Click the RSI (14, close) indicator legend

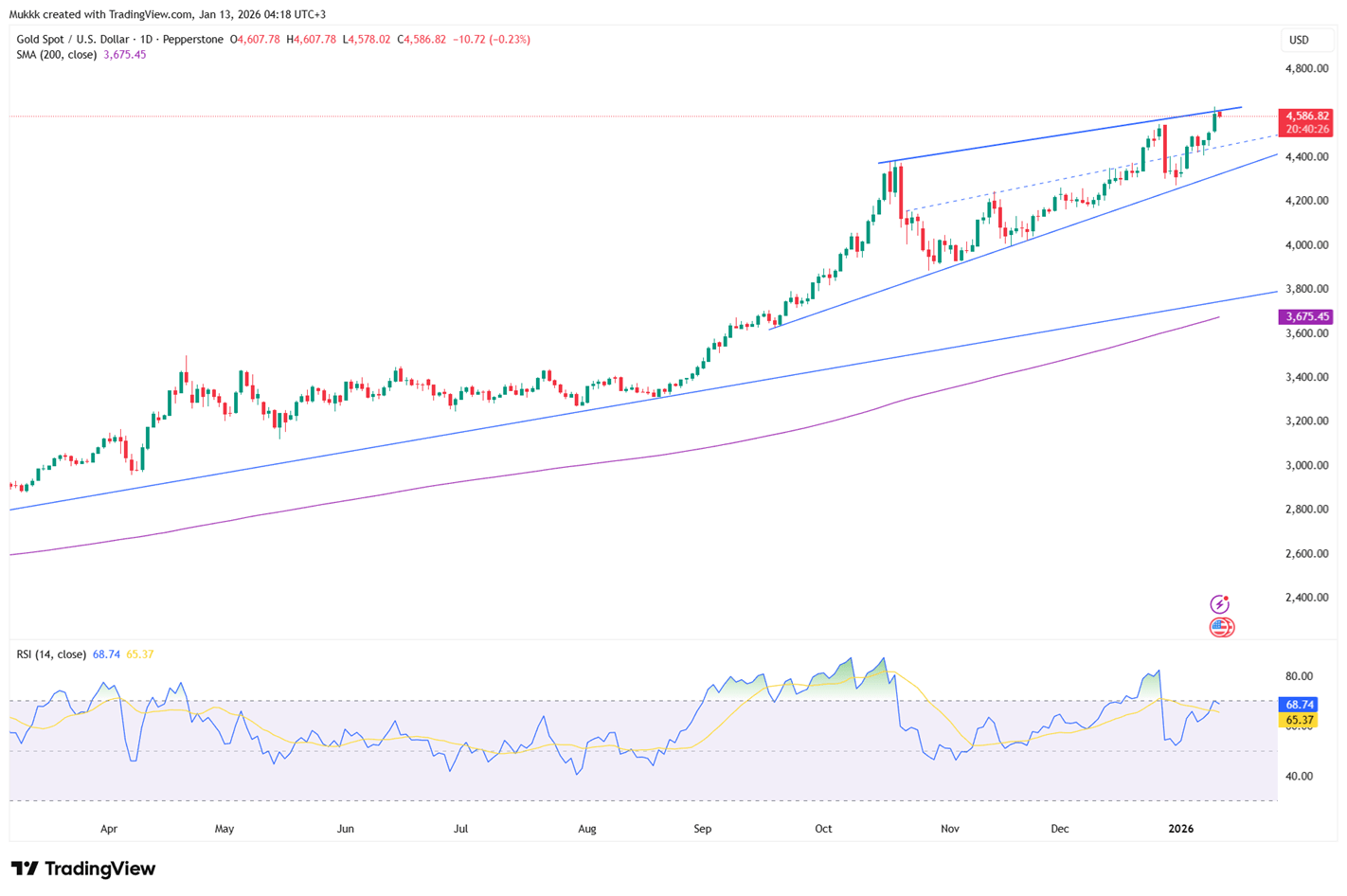coord(51,654)
